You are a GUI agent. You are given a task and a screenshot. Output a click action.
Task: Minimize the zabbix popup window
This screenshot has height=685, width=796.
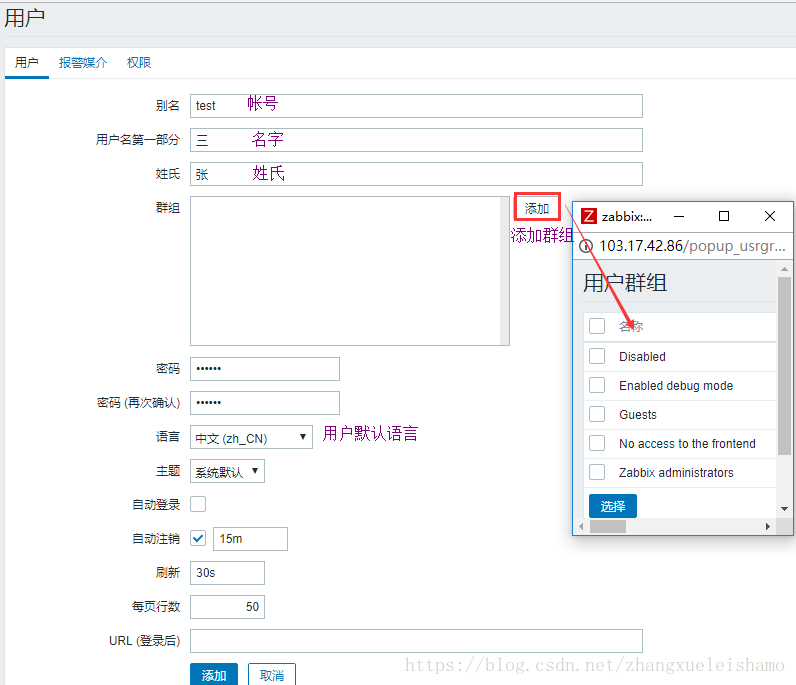pyautogui.click(x=679, y=216)
